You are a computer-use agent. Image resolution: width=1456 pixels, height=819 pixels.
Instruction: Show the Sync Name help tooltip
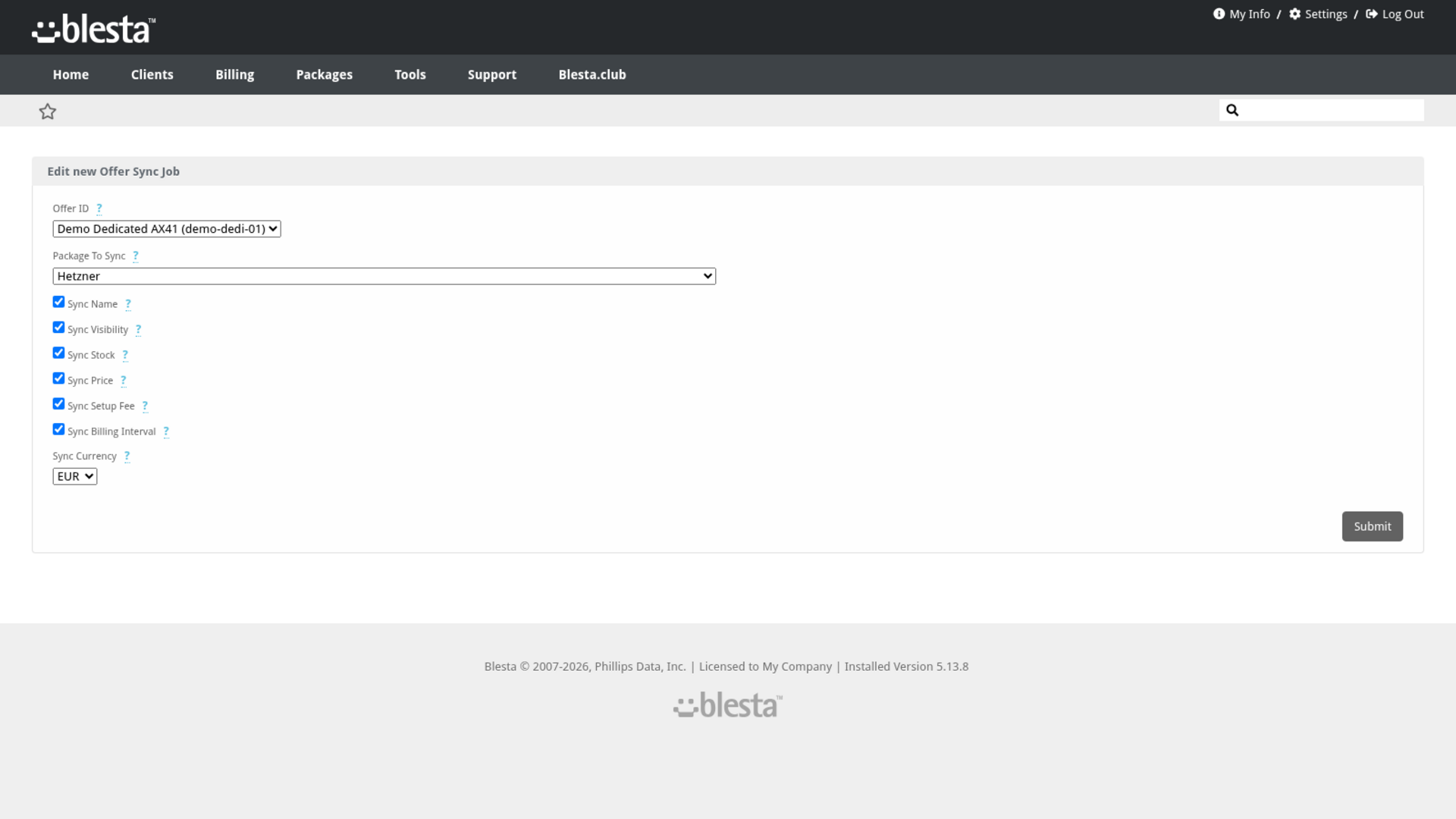[x=128, y=304]
